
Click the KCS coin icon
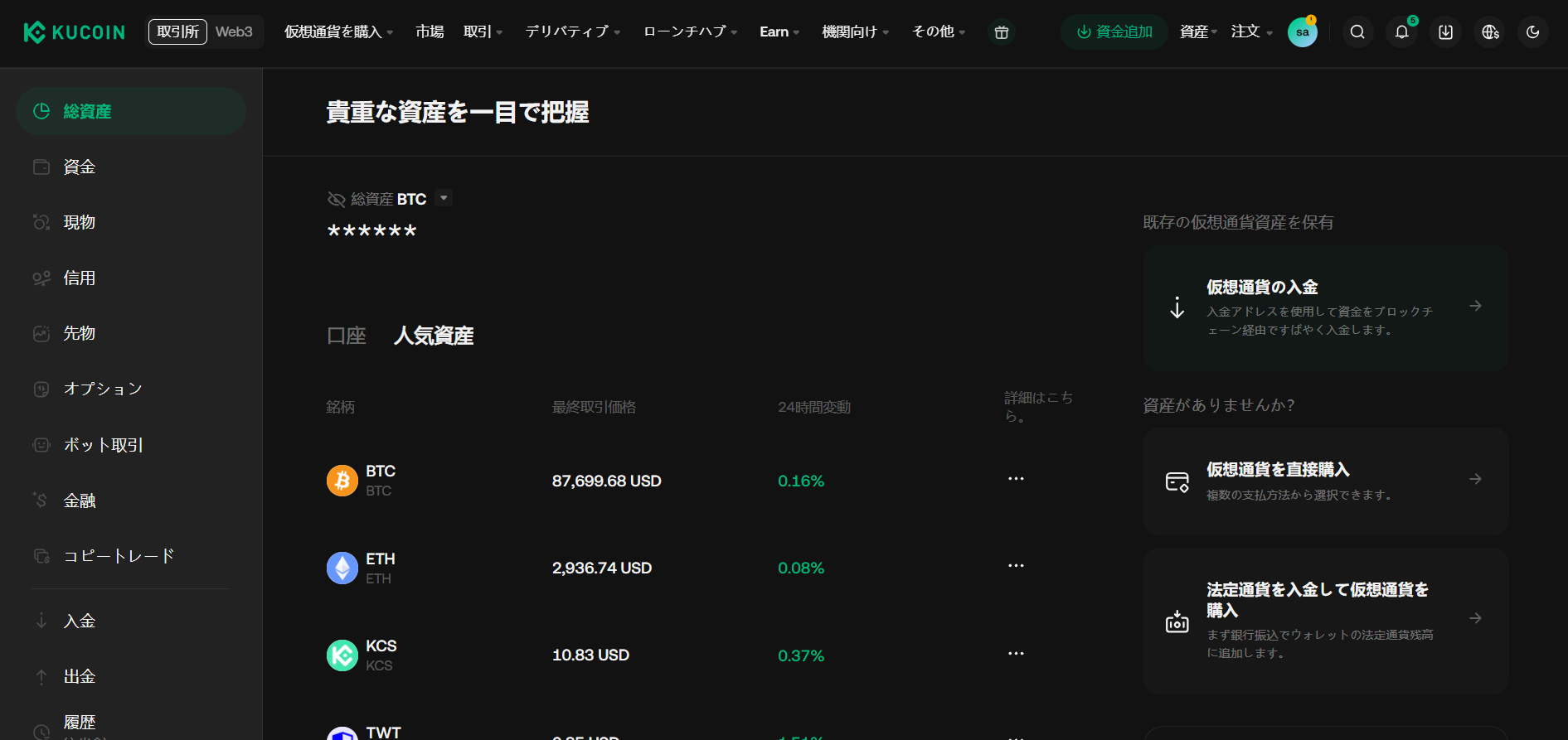(342, 655)
